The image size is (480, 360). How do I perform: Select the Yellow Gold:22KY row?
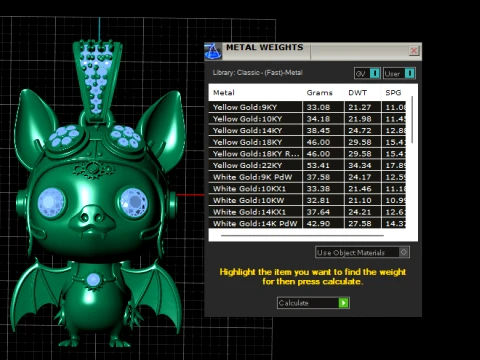coord(307,165)
